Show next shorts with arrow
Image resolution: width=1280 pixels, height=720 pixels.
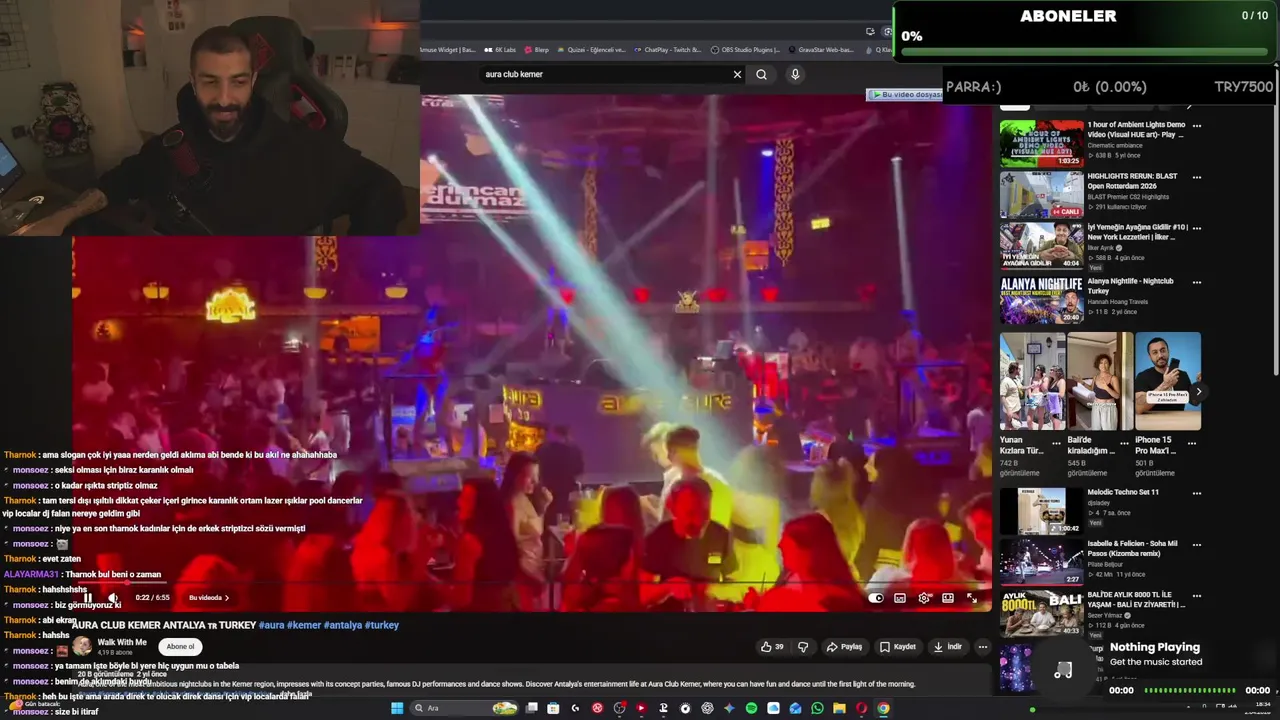coord(1198,391)
